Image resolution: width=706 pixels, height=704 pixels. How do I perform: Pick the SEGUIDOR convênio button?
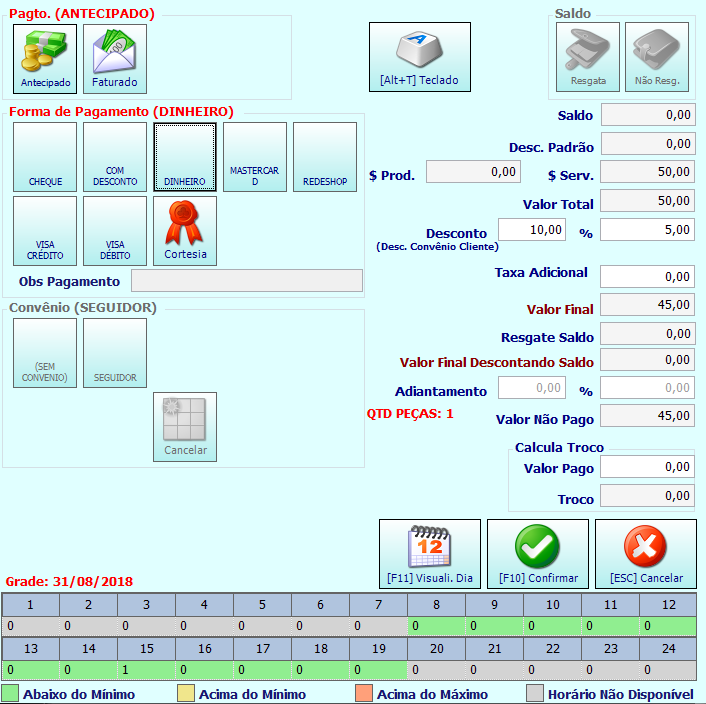pos(115,353)
